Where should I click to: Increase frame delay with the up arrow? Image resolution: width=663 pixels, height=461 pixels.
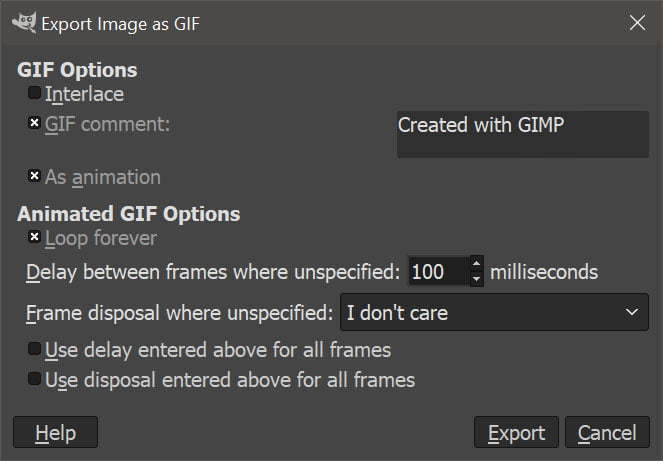[477, 263]
